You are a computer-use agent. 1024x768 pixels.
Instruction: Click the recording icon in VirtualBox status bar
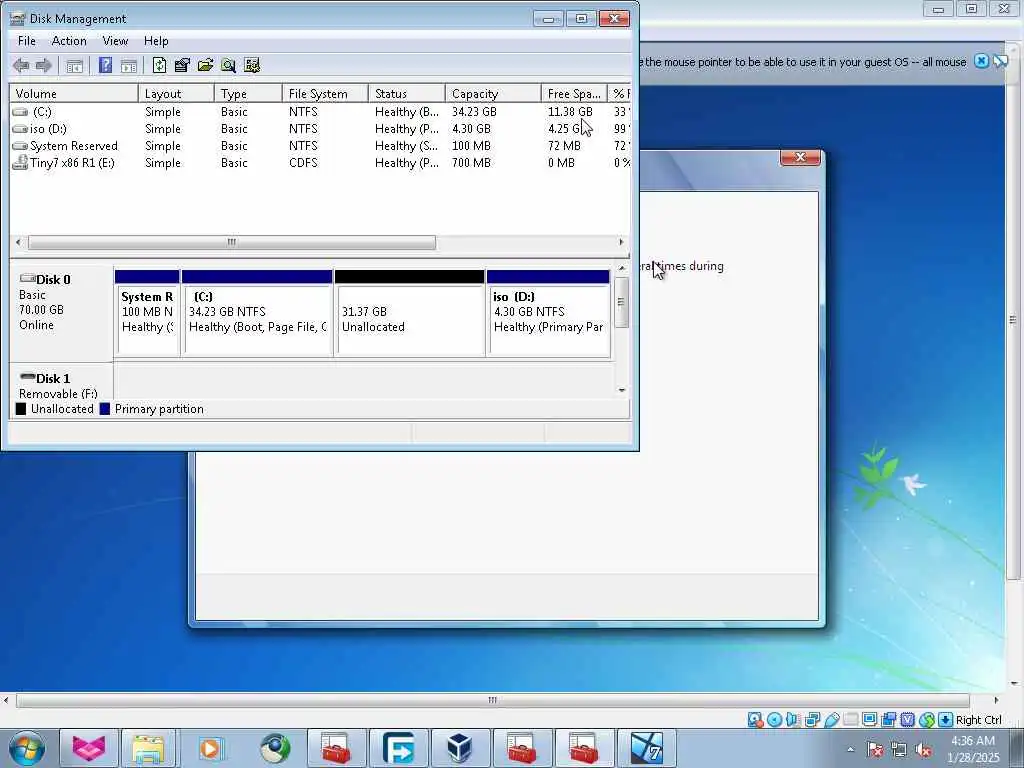coord(888,720)
